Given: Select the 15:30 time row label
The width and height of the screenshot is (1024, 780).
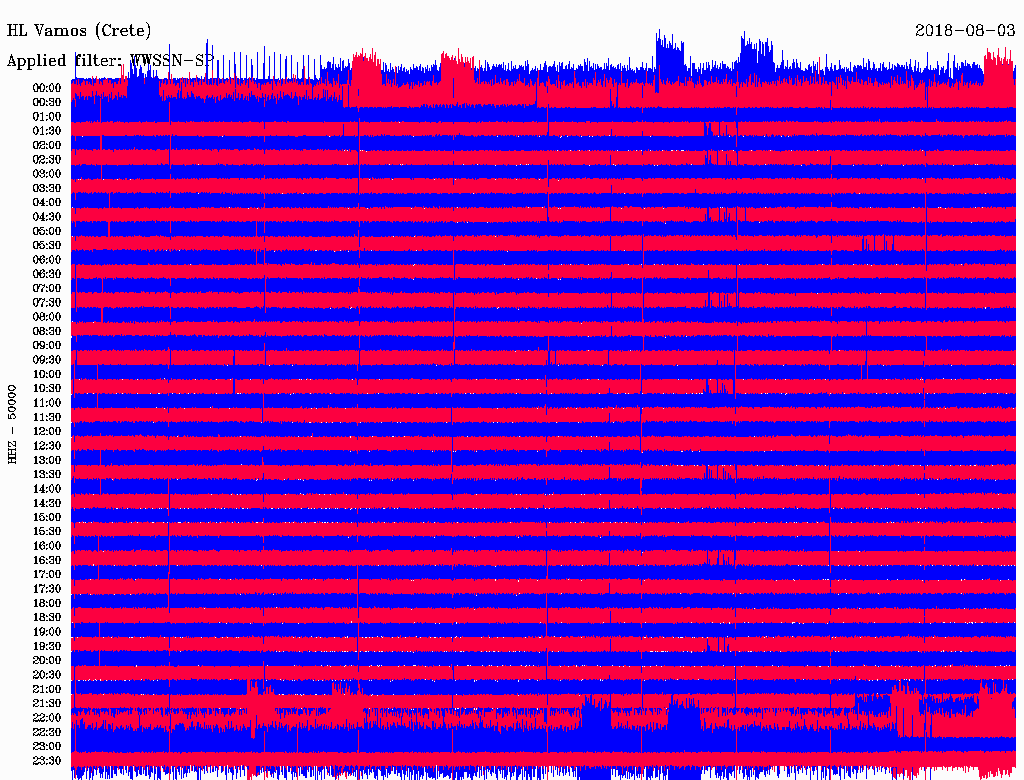Looking at the screenshot, I should click(x=47, y=532).
